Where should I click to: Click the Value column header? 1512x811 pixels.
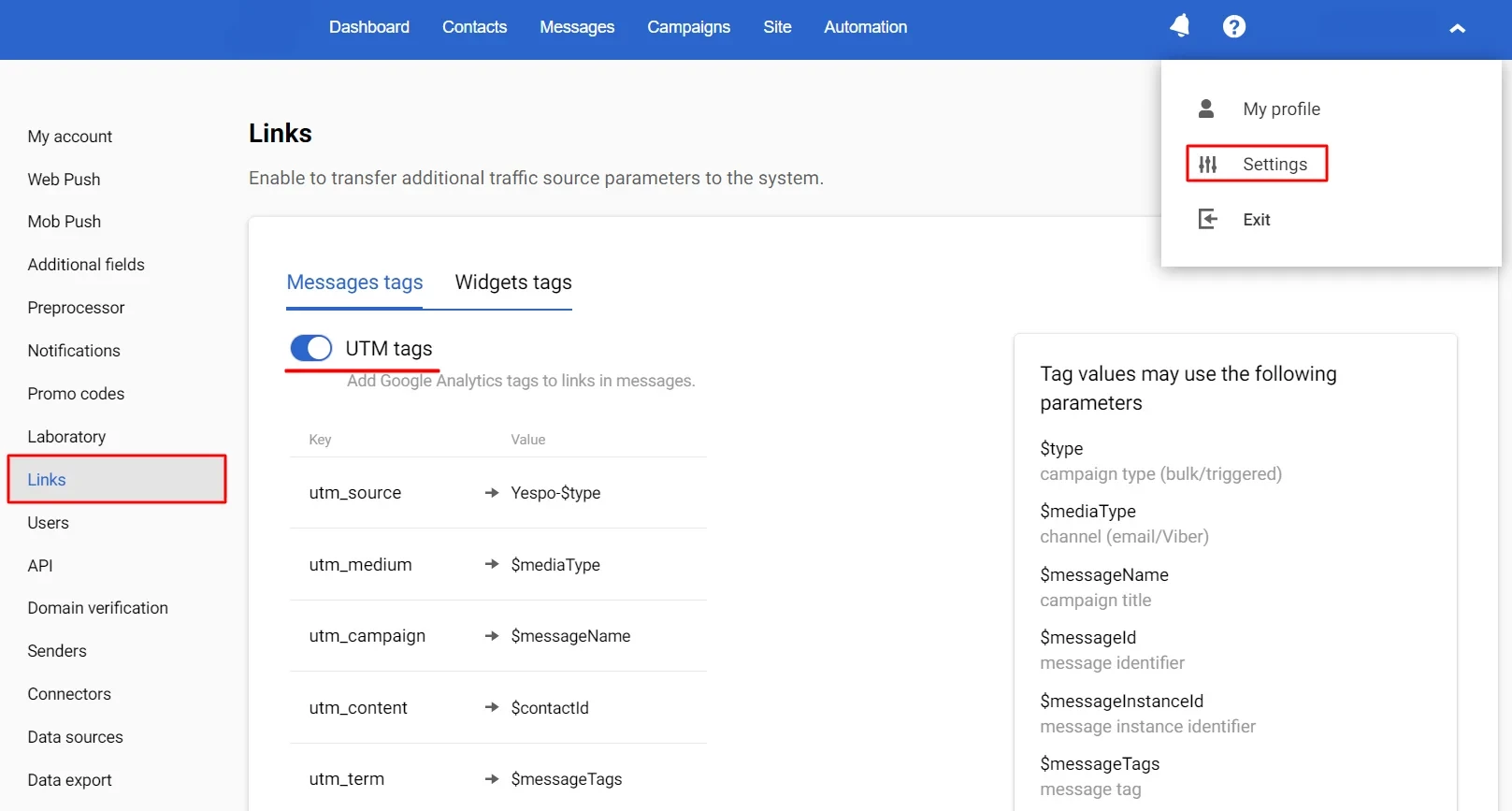(528, 440)
